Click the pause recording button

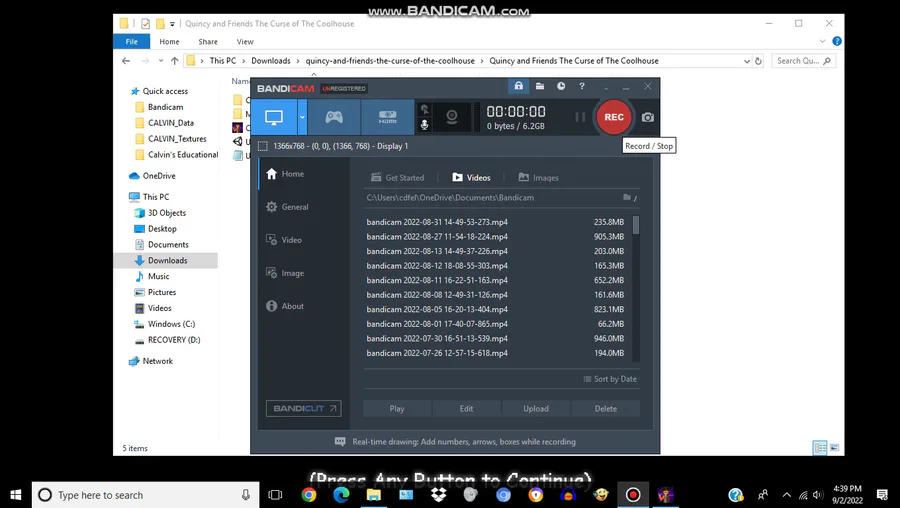click(x=580, y=117)
